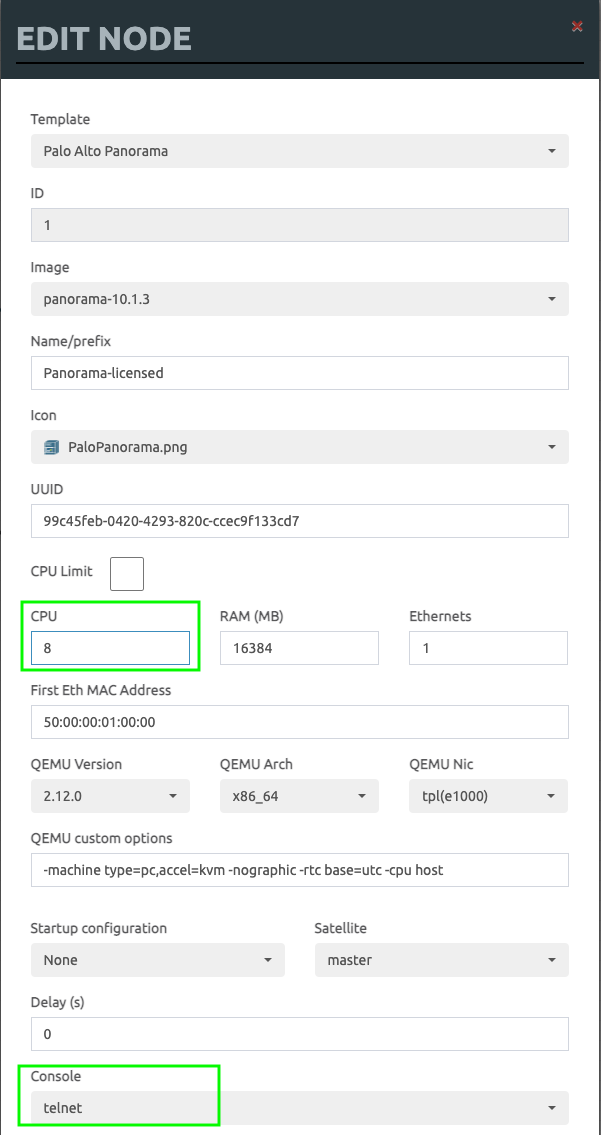Click the Ethernets count field
The height and width of the screenshot is (1135, 601).
click(x=489, y=648)
